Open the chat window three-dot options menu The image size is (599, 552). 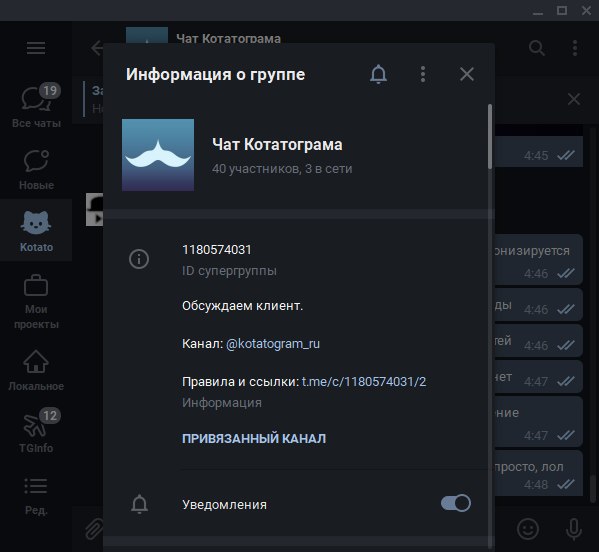pyautogui.click(x=575, y=48)
